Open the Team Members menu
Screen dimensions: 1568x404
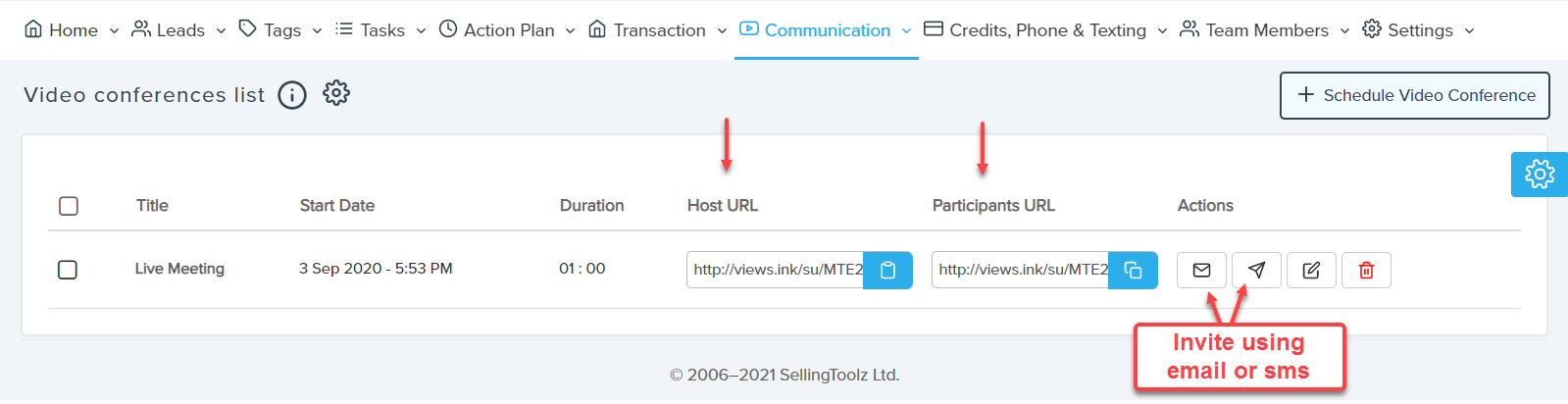click(x=1265, y=30)
